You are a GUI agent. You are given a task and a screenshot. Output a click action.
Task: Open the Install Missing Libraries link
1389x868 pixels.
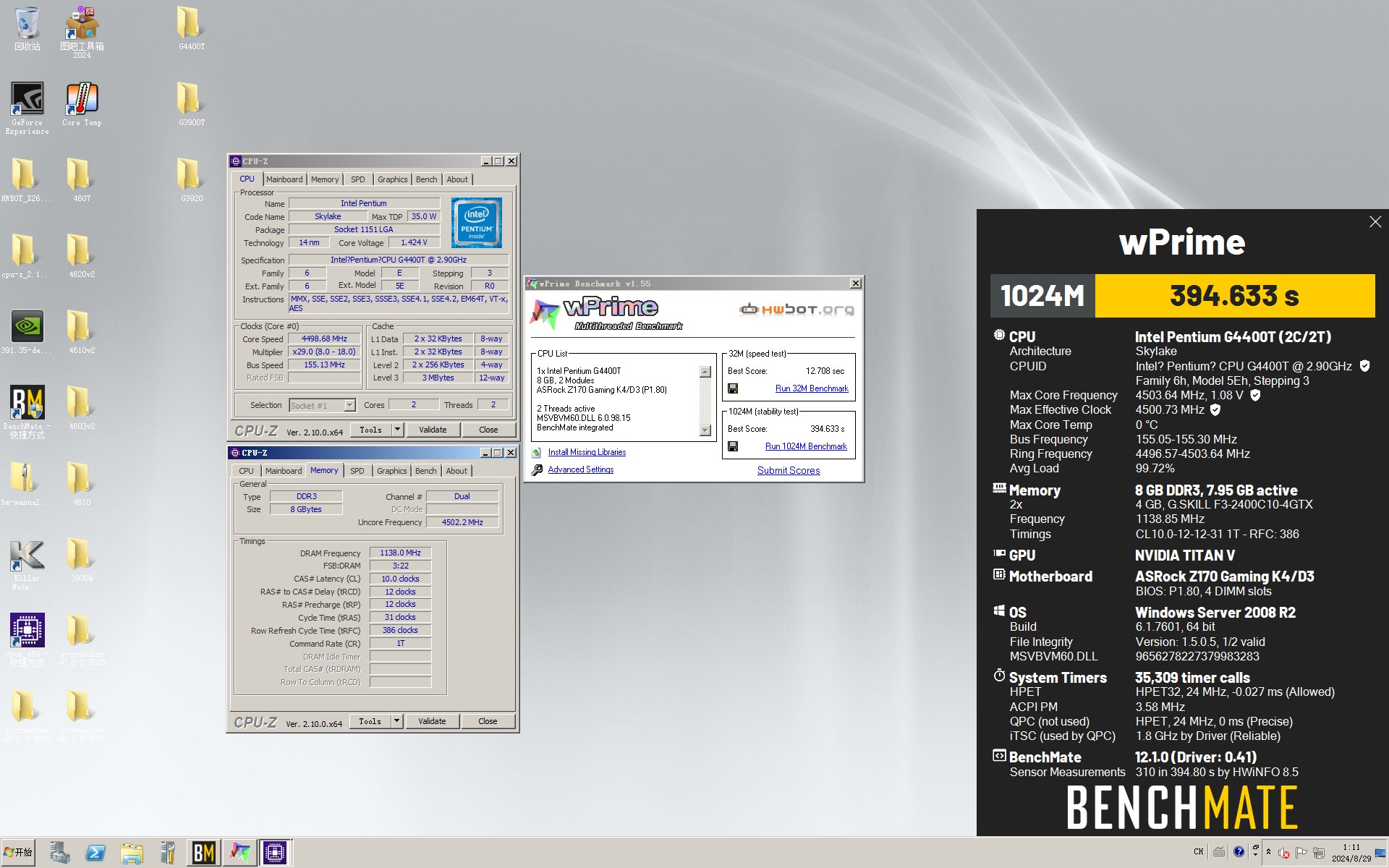click(x=587, y=452)
